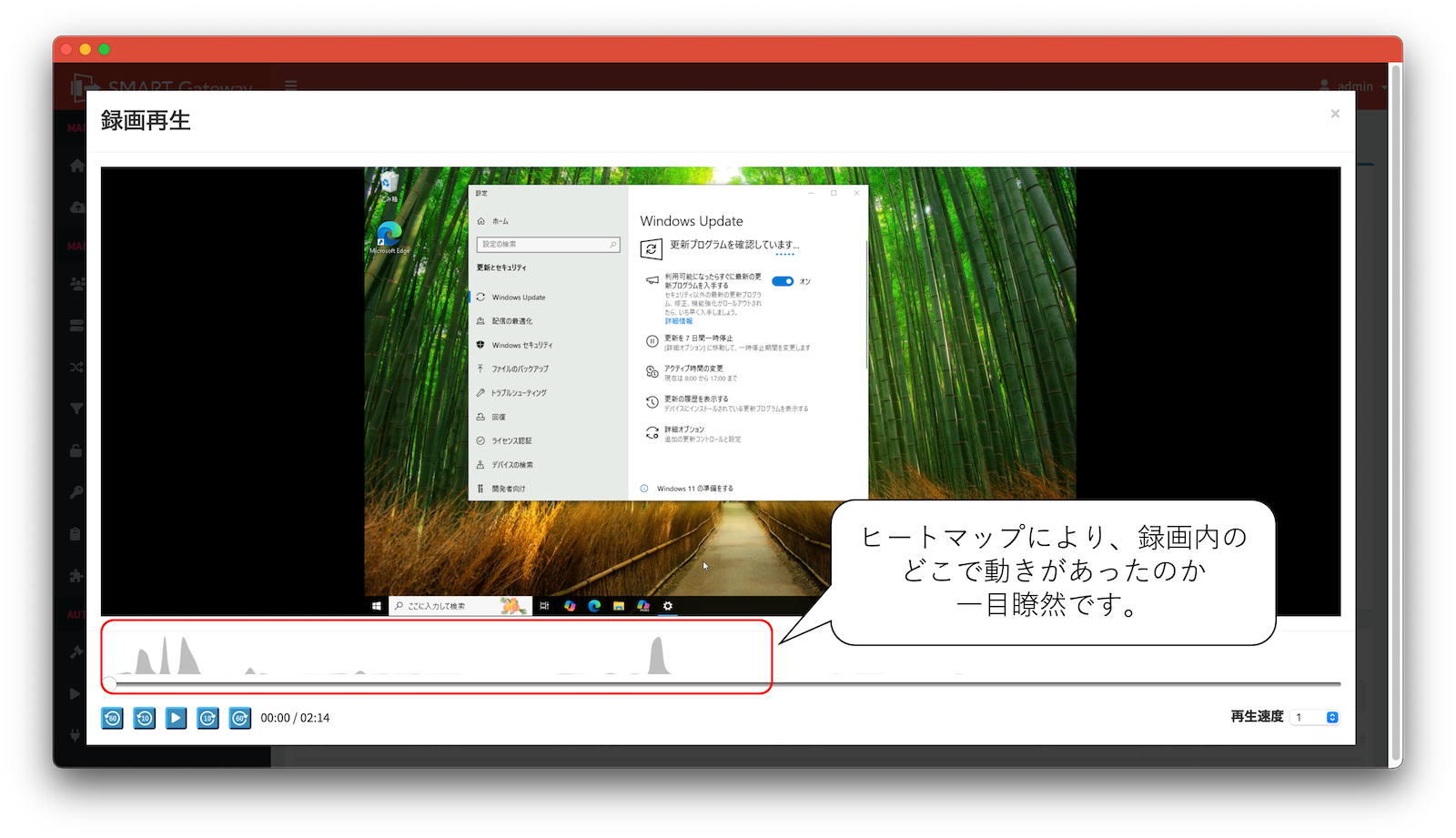Open Edge from the Windows taskbar
This screenshot has width=1456, height=838.
594,606
